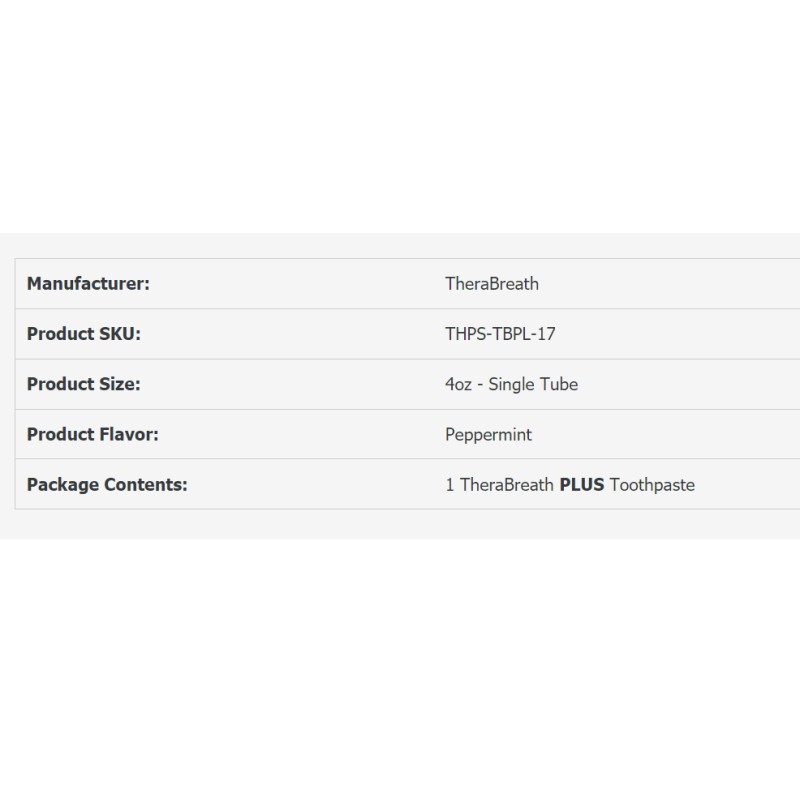Click the word SKU in the label
This screenshot has width=800, height=800.
pyautogui.click(x=120, y=334)
